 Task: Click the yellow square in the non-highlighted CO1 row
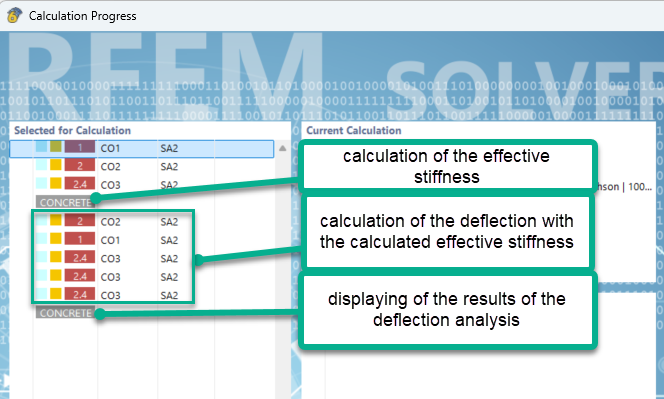coord(56,238)
